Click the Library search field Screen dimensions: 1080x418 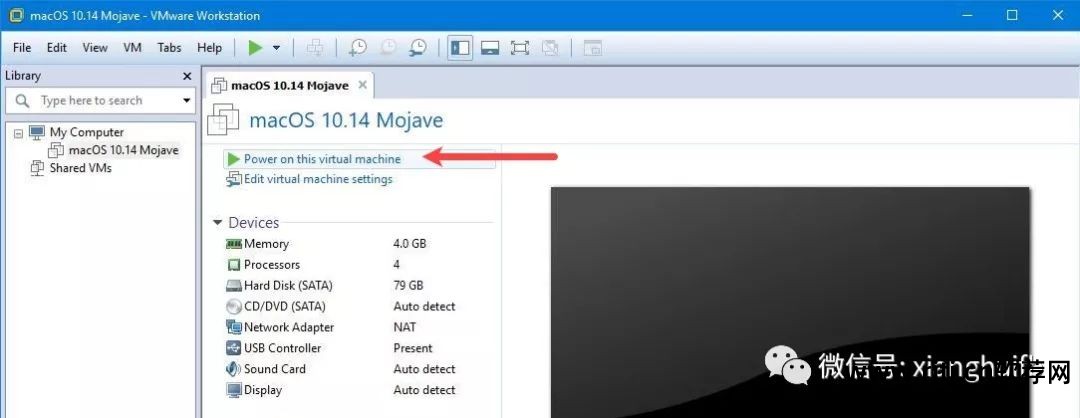click(x=100, y=101)
